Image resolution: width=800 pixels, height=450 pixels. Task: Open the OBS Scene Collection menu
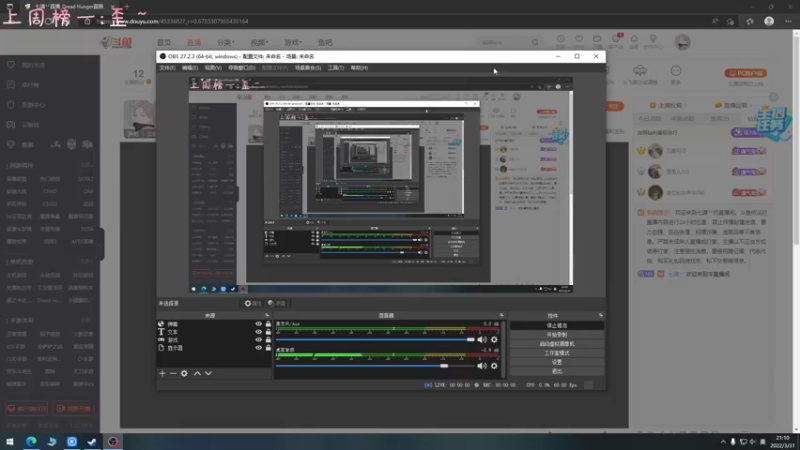point(308,68)
